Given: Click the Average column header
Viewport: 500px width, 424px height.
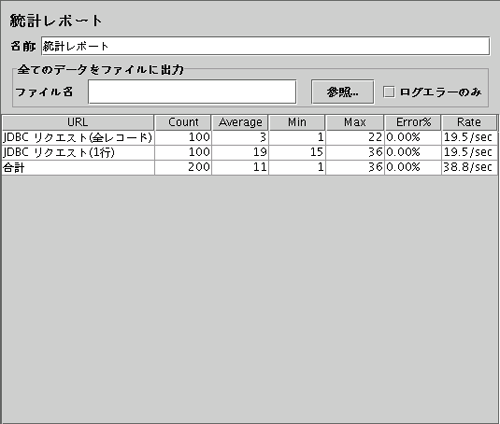Looking at the screenshot, I should pyautogui.click(x=240, y=122).
